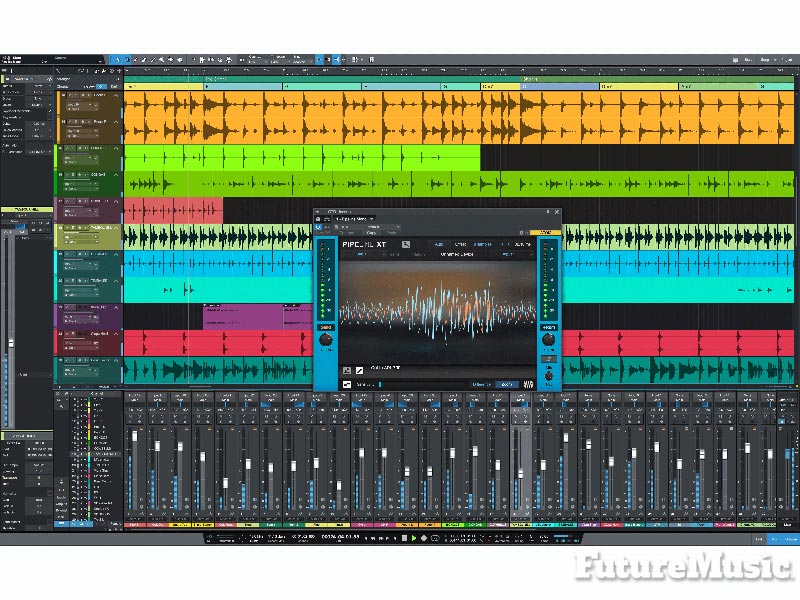Toggle the plugin power bypass button
Viewport: 800px width, 600px height.
point(318,227)
